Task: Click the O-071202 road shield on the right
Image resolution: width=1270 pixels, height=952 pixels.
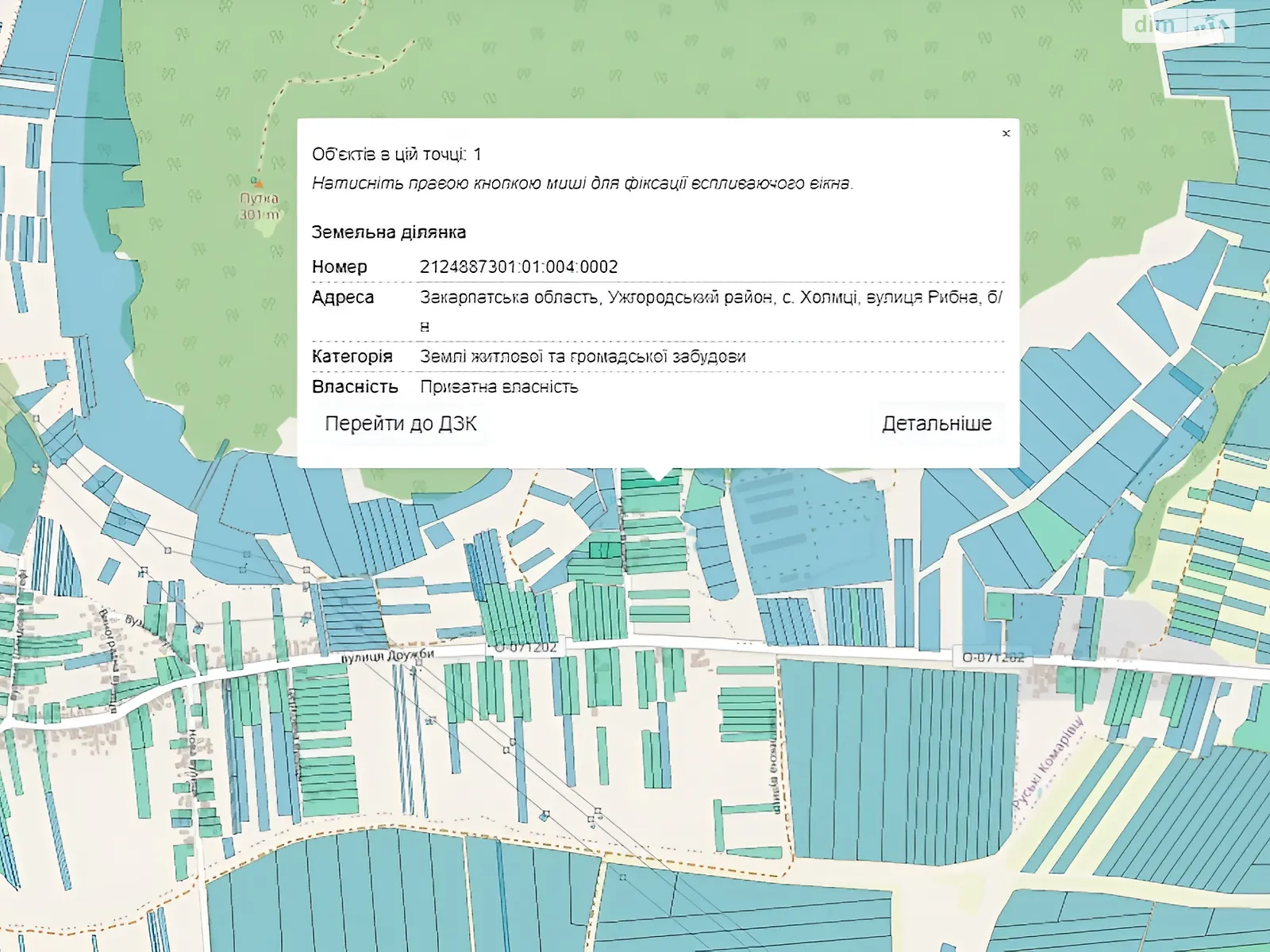Action: point(993,657)
